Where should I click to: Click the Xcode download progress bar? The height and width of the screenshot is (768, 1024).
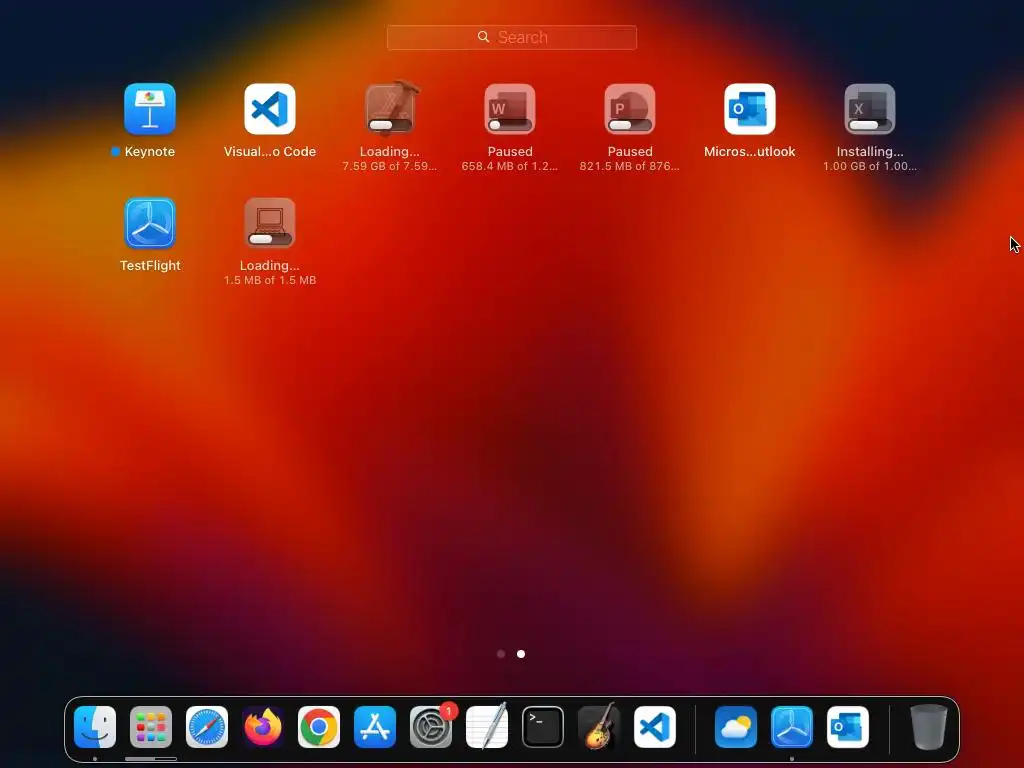point(390,125)
